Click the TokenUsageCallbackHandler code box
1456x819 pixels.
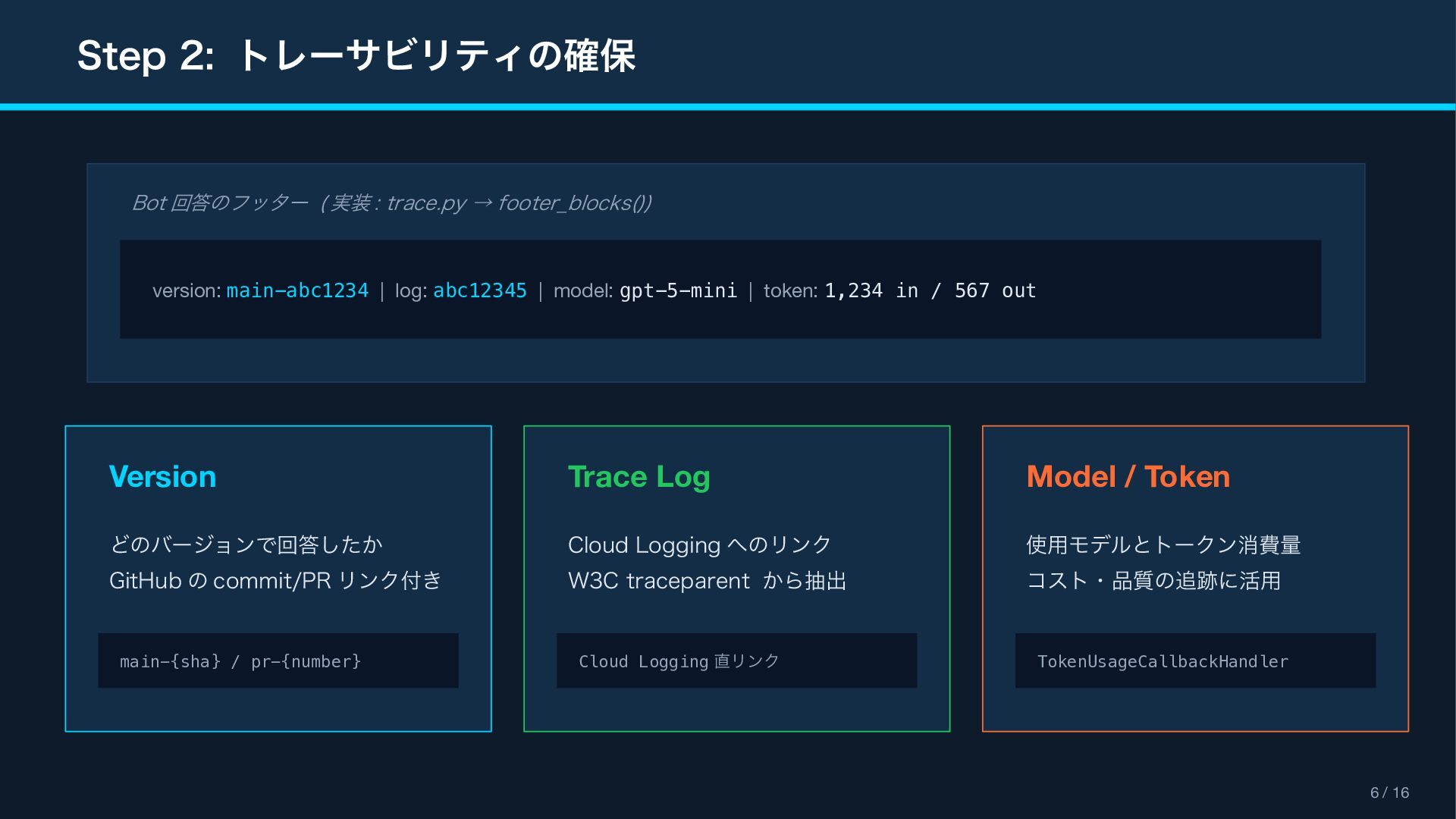pos(1194,661)
